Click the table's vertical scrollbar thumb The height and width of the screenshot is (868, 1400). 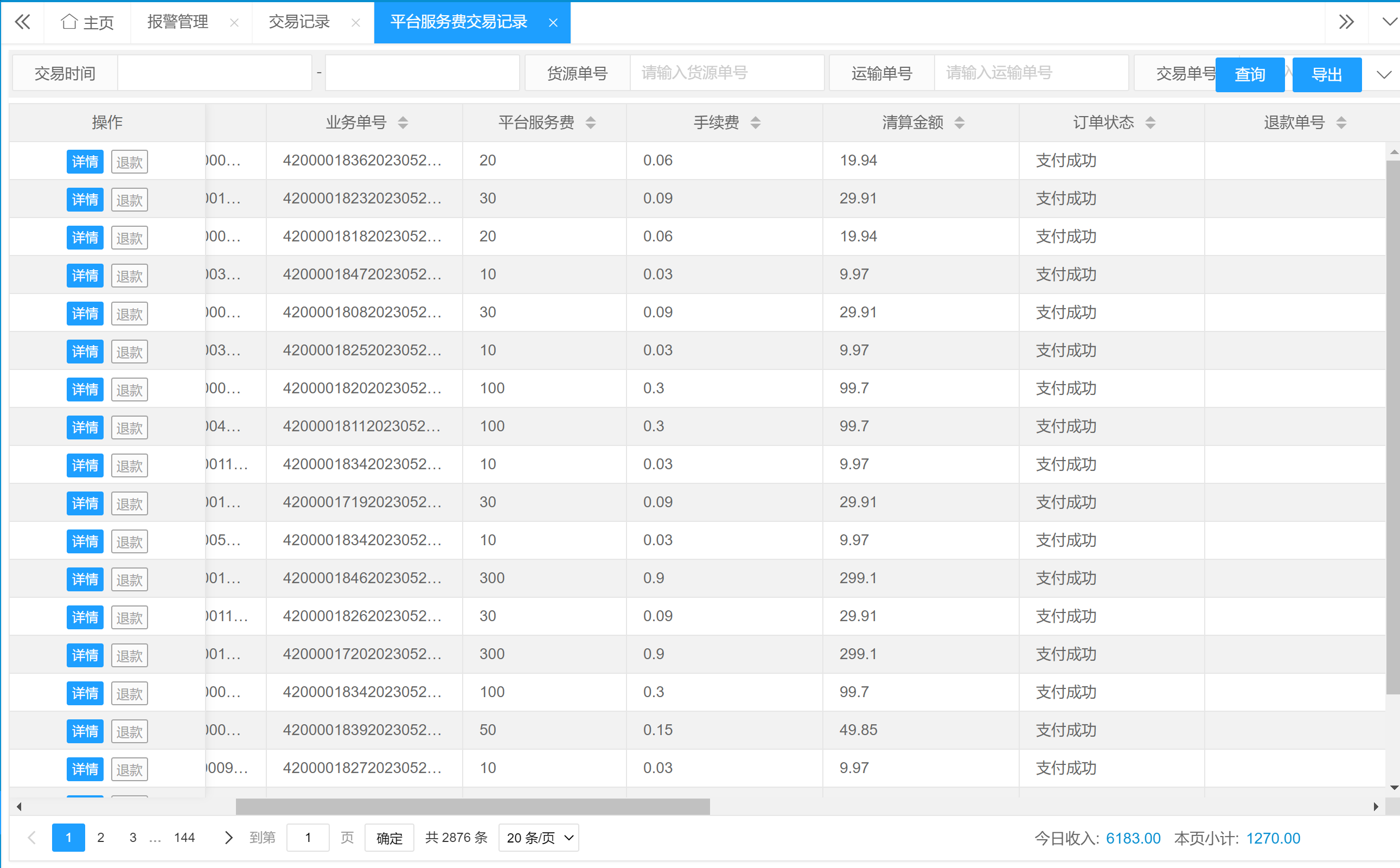(x=1392, y=427)
